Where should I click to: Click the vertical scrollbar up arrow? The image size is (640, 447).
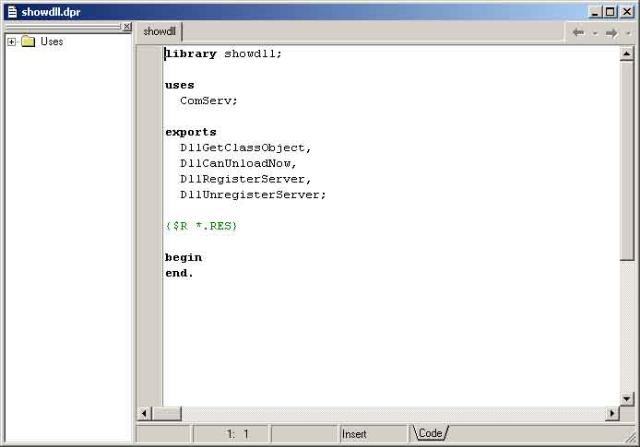[627, 53]
